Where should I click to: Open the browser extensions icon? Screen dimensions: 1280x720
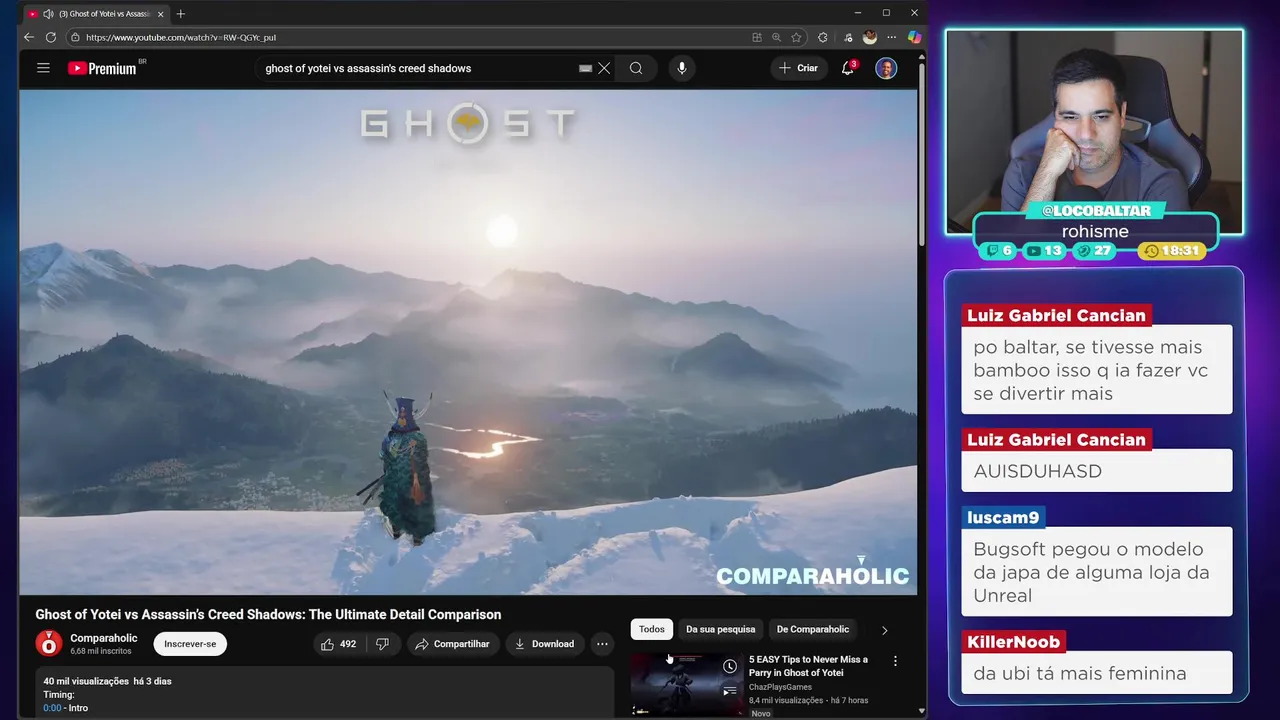coord(823,37)
